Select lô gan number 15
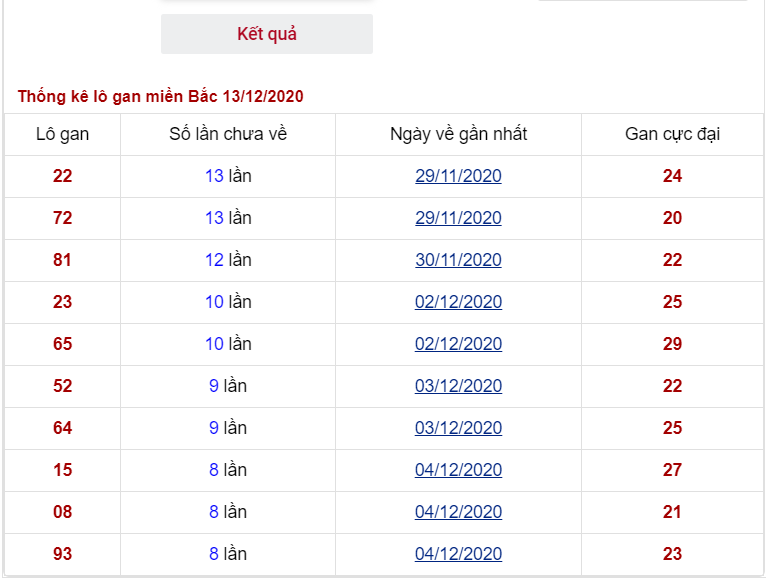Image resolution: width=766 pixels, height=579 pixels. (63, 470)
